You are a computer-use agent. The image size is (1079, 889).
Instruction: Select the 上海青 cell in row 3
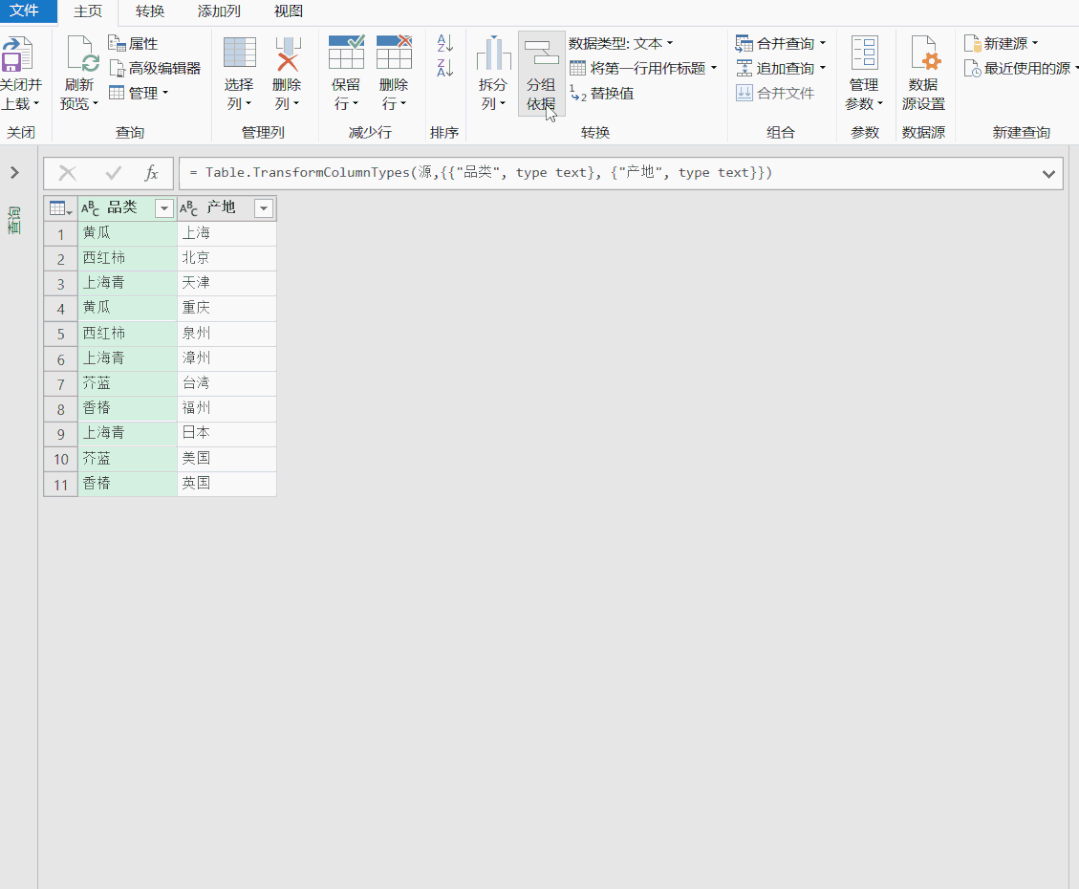pos(127,283)
